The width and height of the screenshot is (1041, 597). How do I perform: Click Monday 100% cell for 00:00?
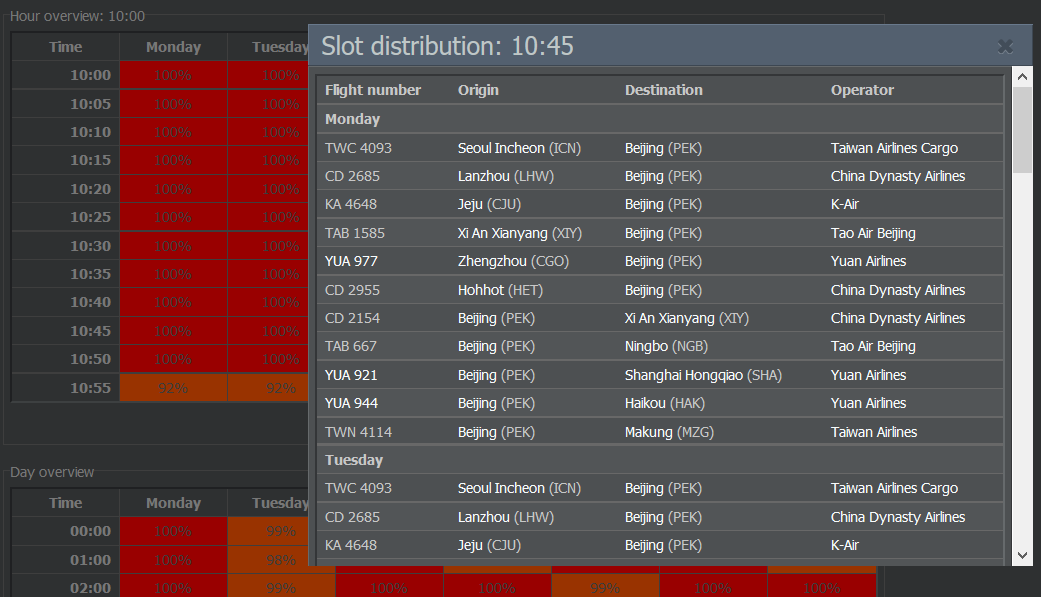coord(173,531)
